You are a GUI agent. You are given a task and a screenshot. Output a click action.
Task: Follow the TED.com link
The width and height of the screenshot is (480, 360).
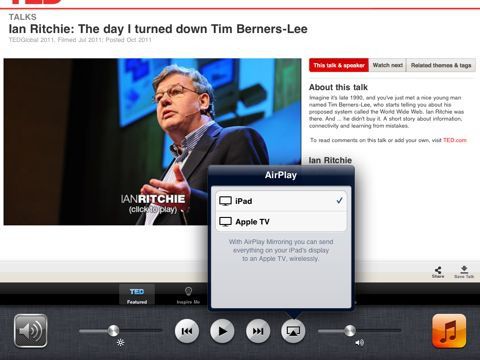(455, 140)
